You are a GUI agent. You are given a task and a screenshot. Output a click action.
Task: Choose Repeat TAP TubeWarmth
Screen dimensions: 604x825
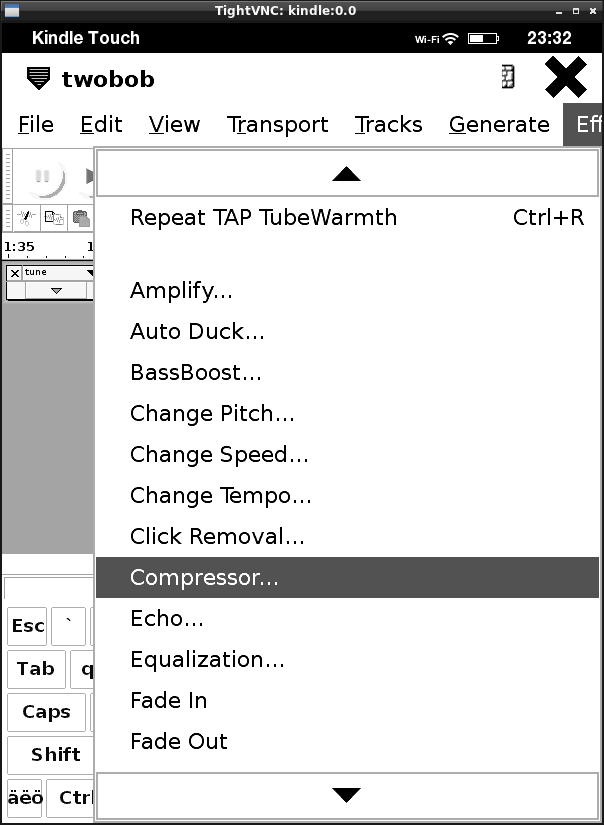(263, 217)
